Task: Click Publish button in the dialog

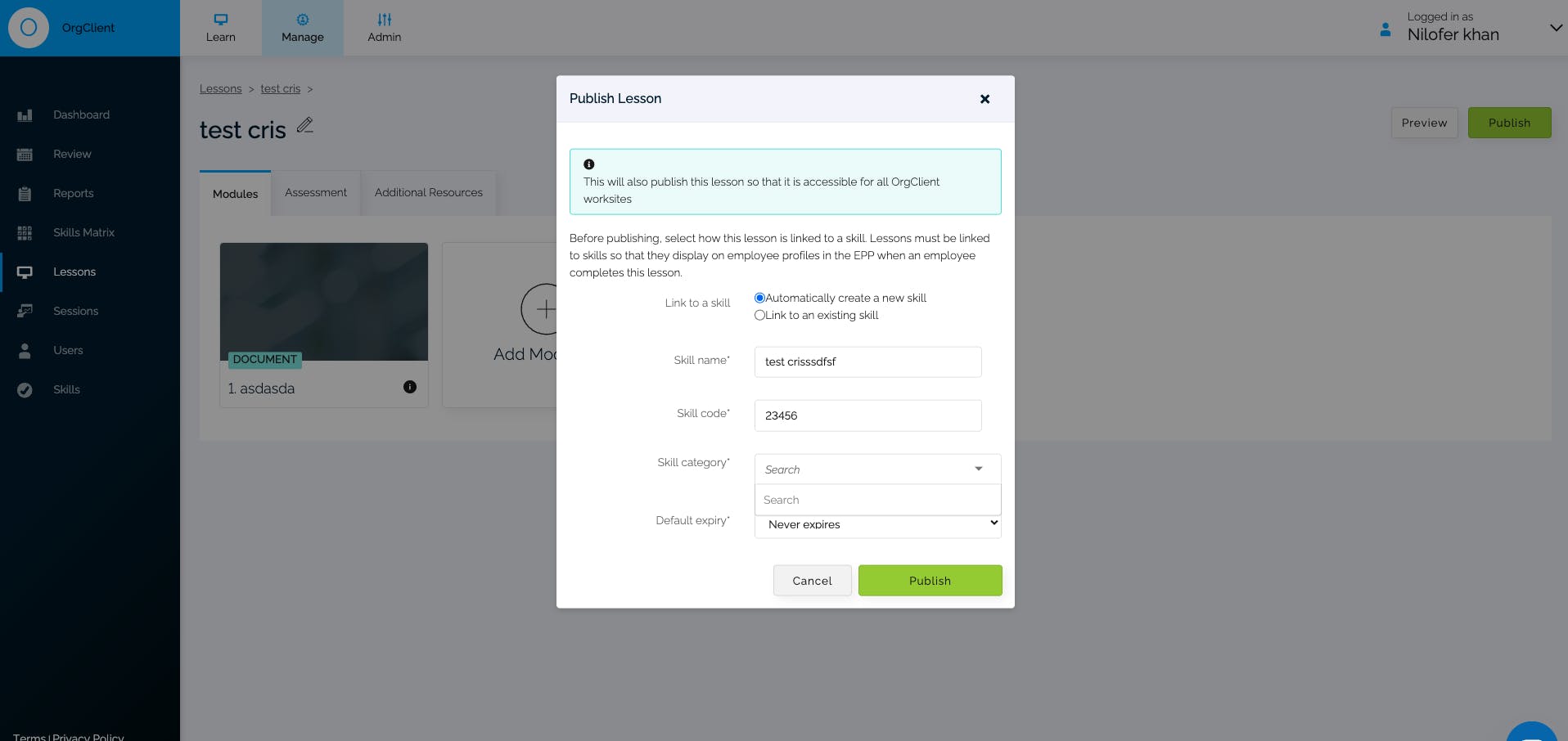Action: pos(930,581)
